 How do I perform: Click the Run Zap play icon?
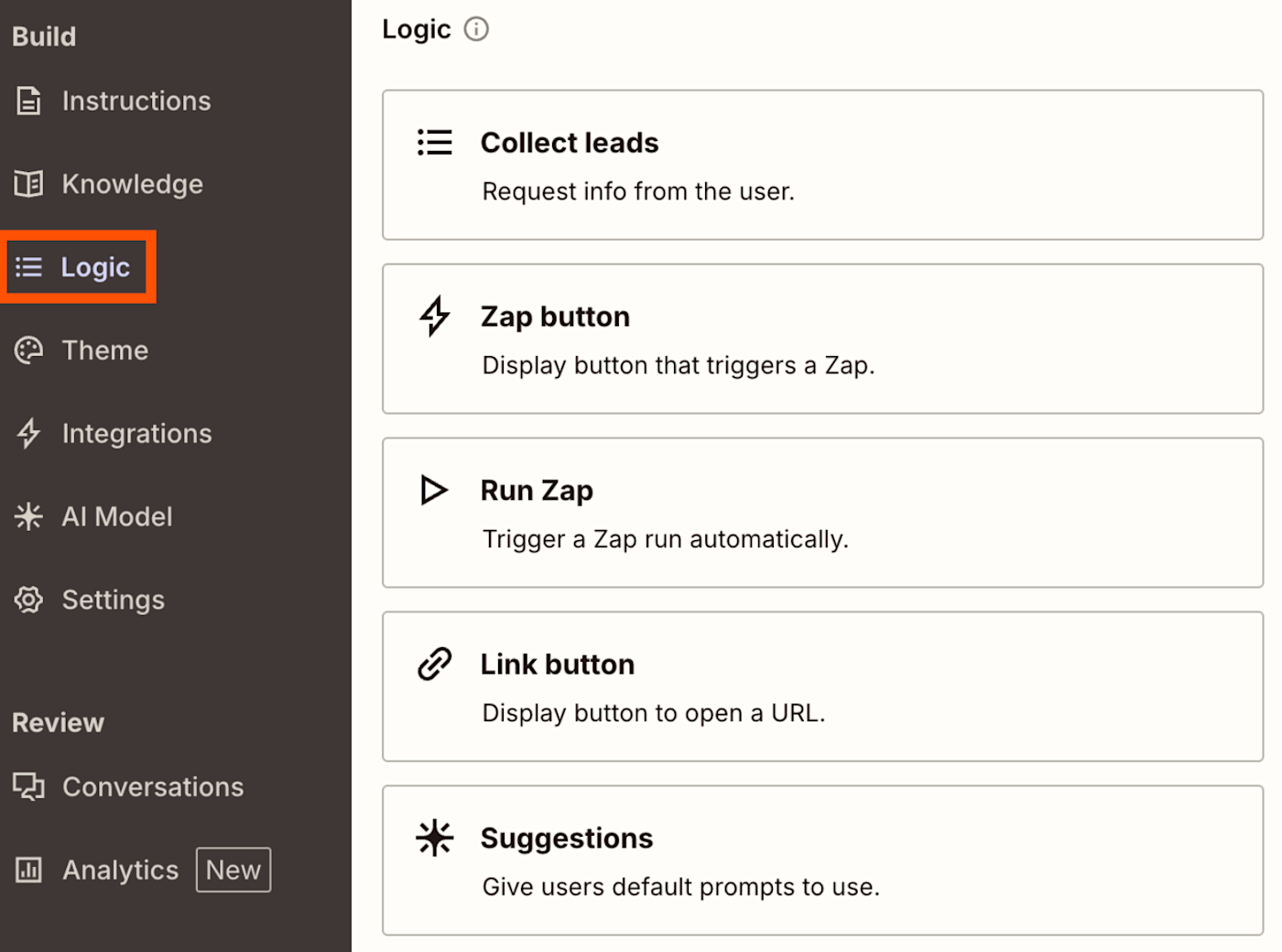434,491
